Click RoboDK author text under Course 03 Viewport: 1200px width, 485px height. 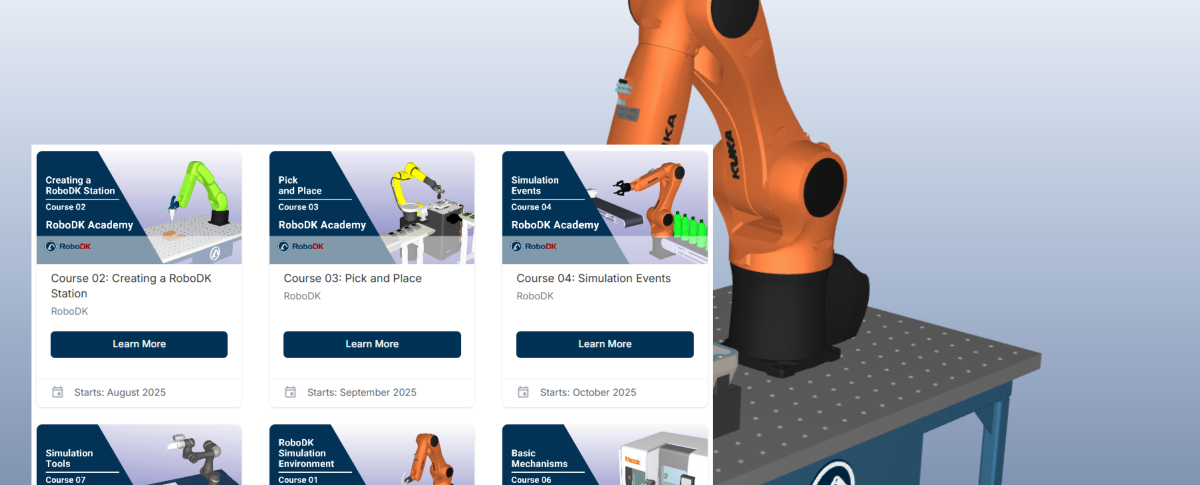coord(303,296)
